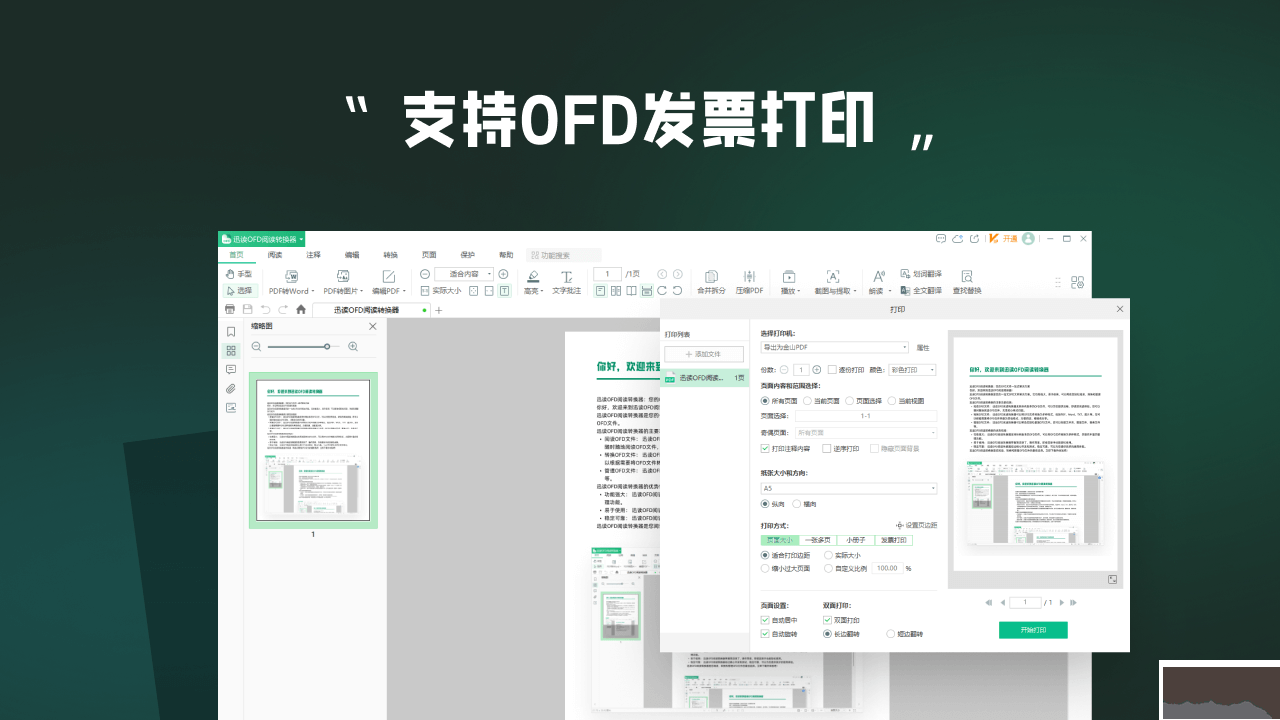Expand the 高亮 color dropdown arrow
The height and width of the screenshot is (720, 1280).
pos(542,291)
